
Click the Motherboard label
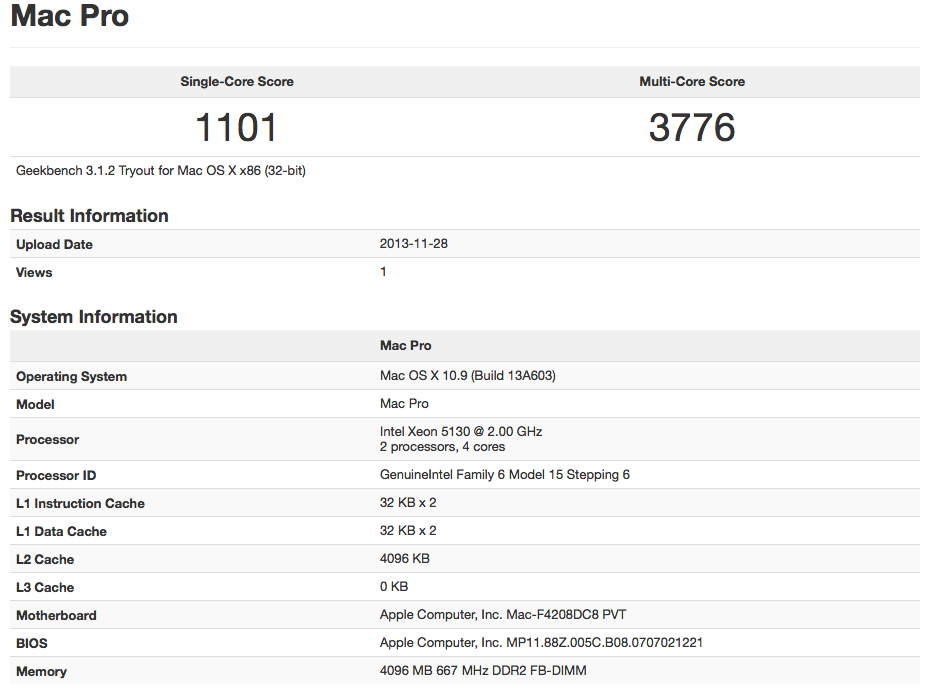(56, 616)
